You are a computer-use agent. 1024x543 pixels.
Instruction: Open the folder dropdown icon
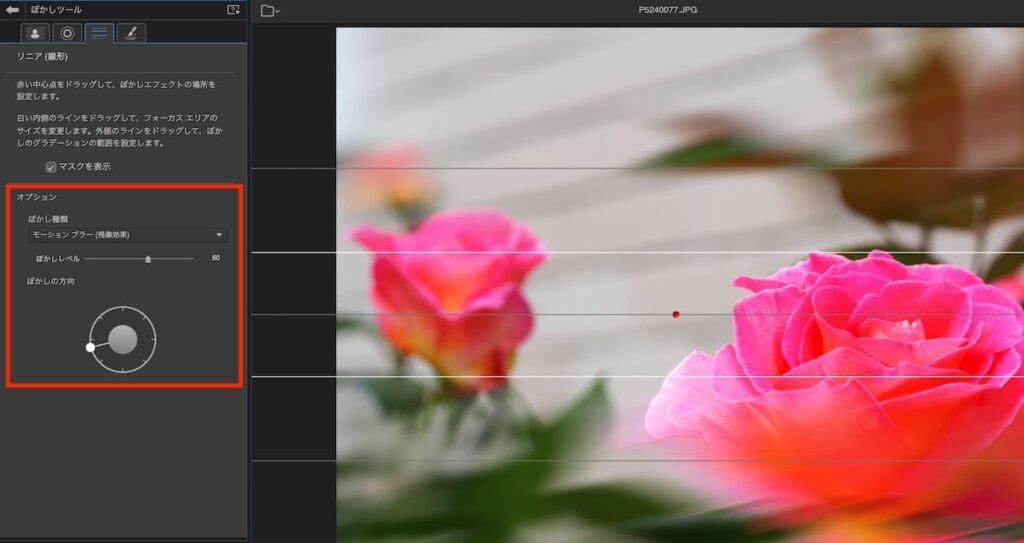click(270, 10)
